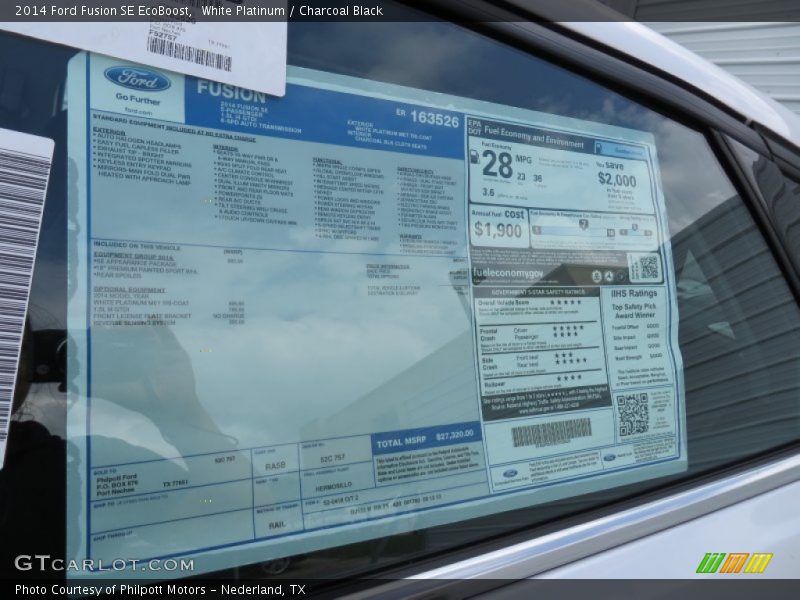This screenshot has width=800, height=600.
Task: Click the Fuel Economy and Environment heading
Action: coord(534,137)
